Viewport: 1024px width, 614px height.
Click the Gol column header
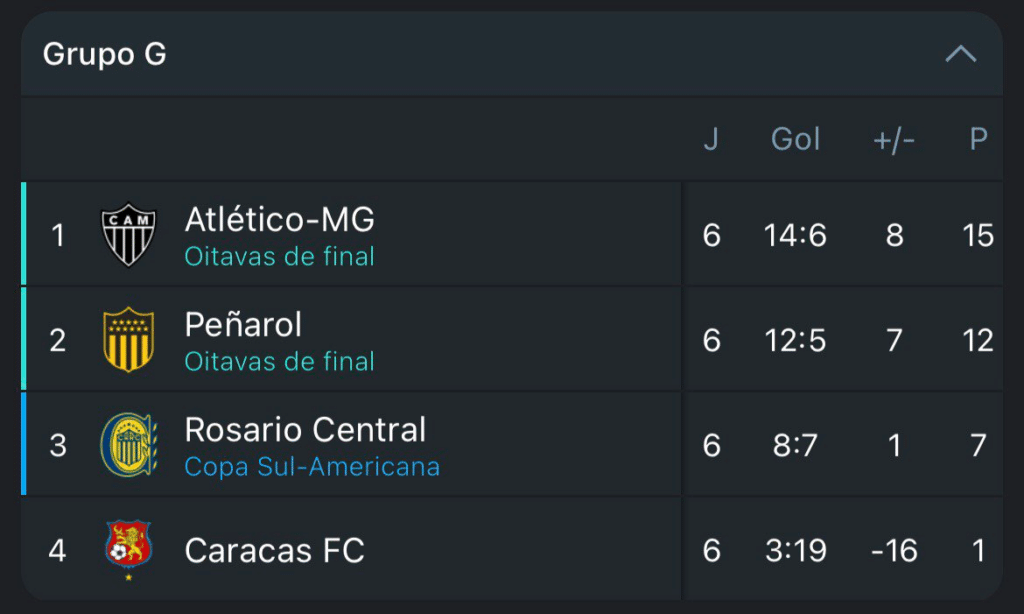point(796,139)
